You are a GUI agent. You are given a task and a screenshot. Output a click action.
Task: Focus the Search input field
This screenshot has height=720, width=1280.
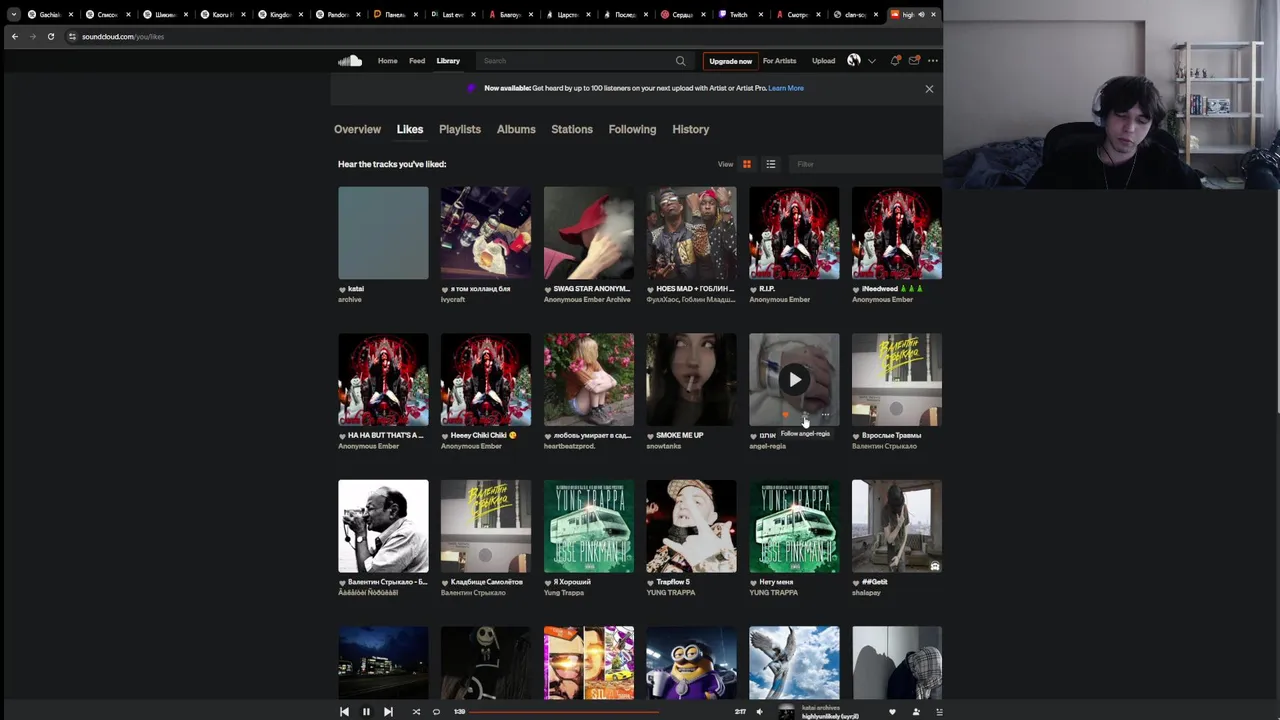click(575, 61)
